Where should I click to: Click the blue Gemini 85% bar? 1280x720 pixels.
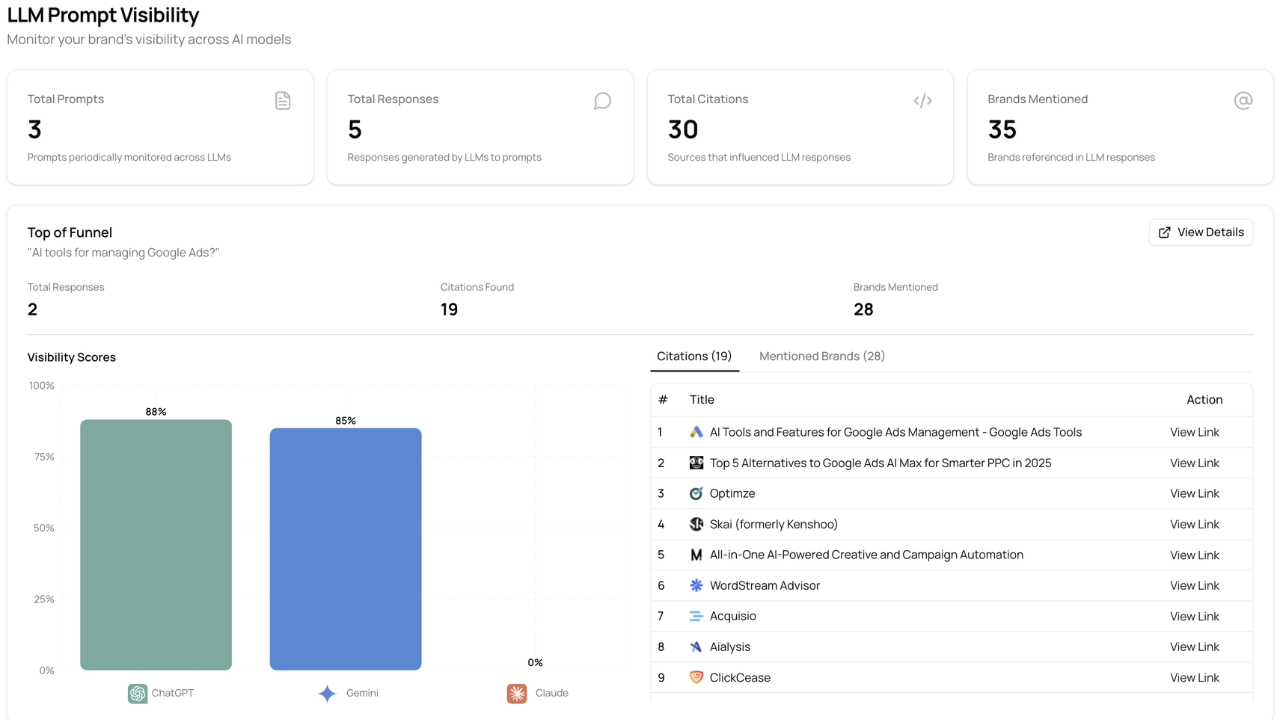point(345,549)
